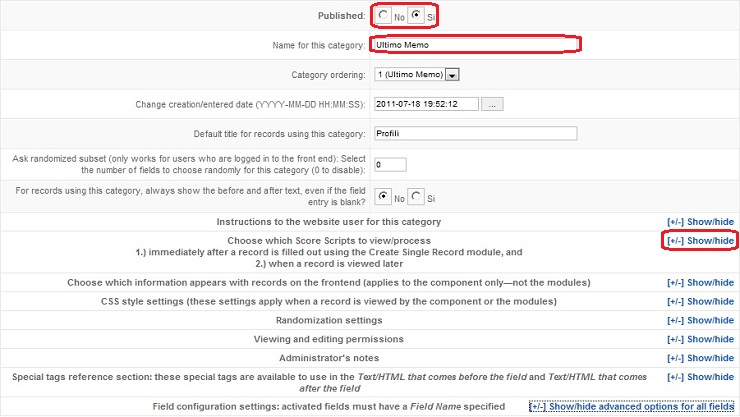Click the 'Category ordering:' label
The height and width of the screenshot is (417, 740).
(x=328, y=75)
